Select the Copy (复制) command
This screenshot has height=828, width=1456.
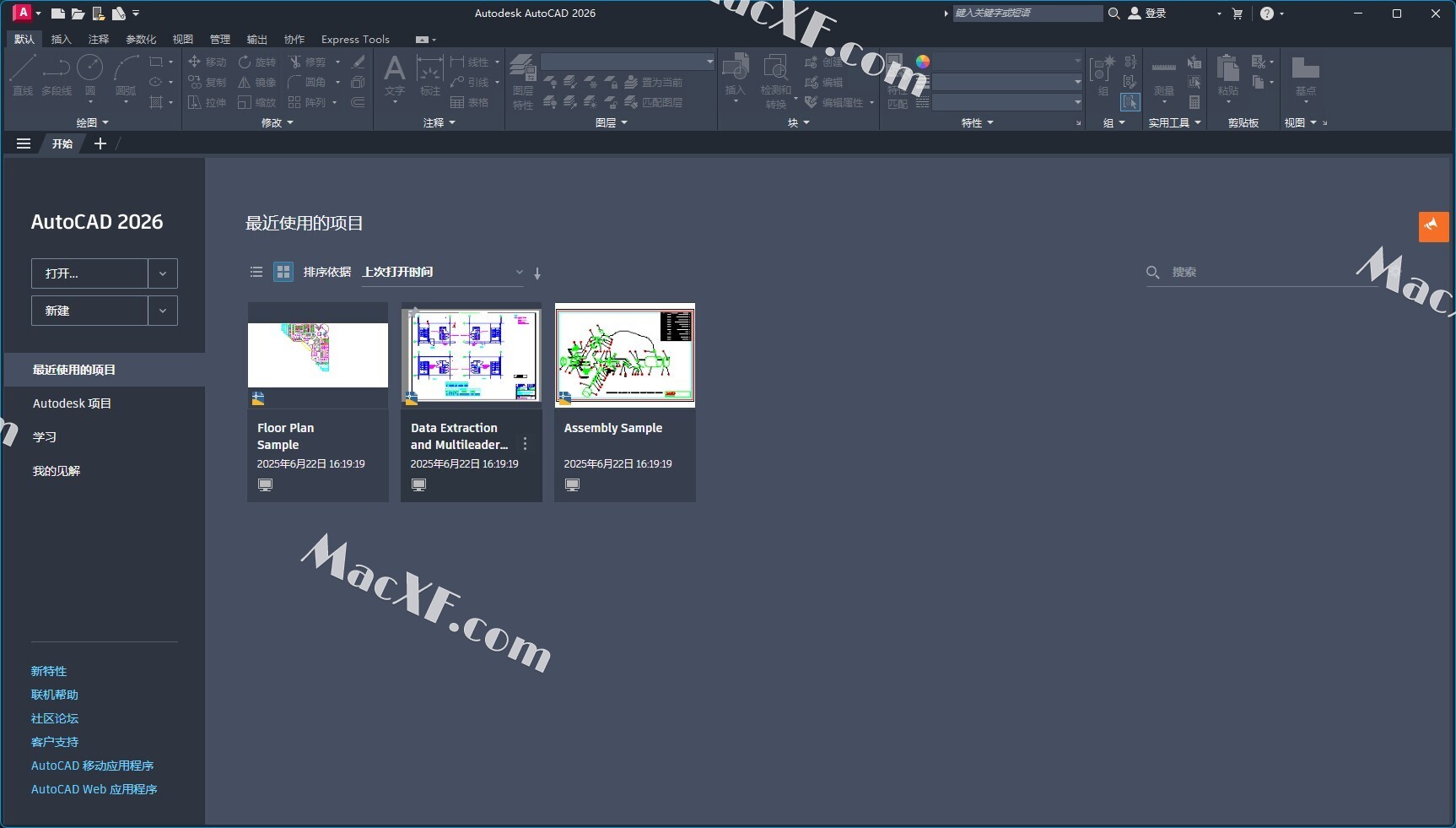(207, 82)
